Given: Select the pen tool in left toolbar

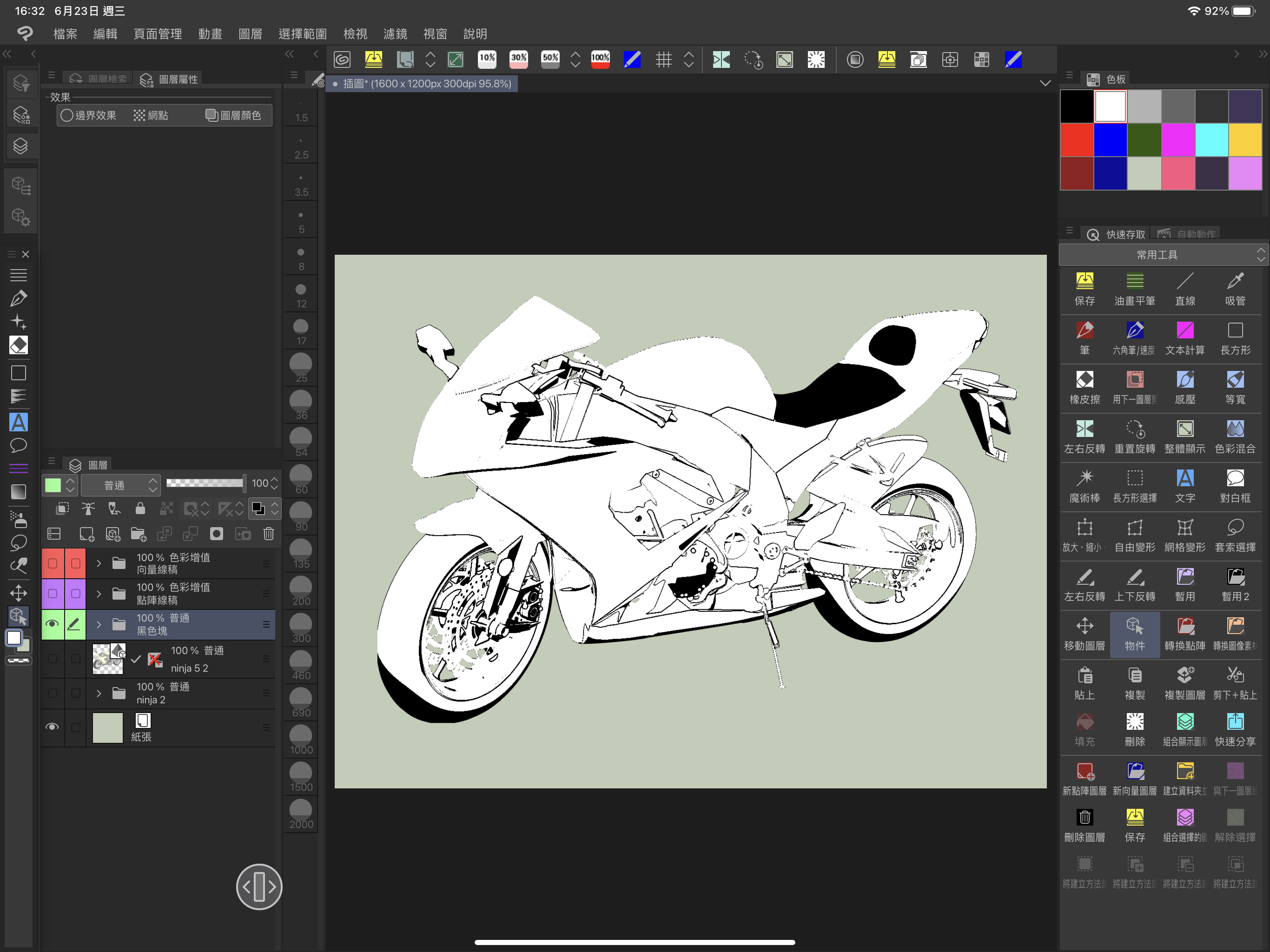Looking at the screenshot, I should coord(19,298).
